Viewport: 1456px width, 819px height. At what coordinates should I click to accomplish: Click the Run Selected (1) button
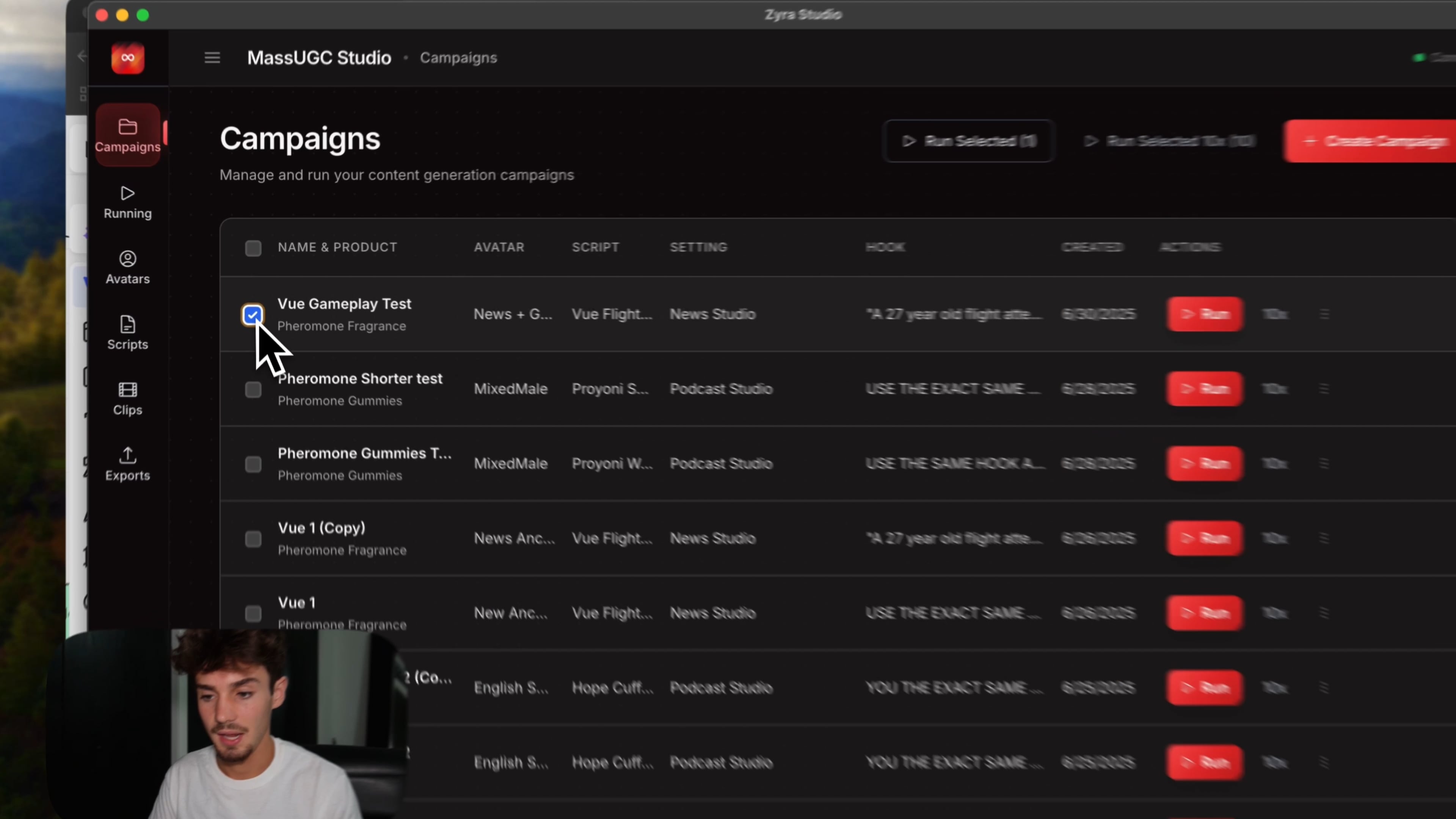tap(969, 141)
